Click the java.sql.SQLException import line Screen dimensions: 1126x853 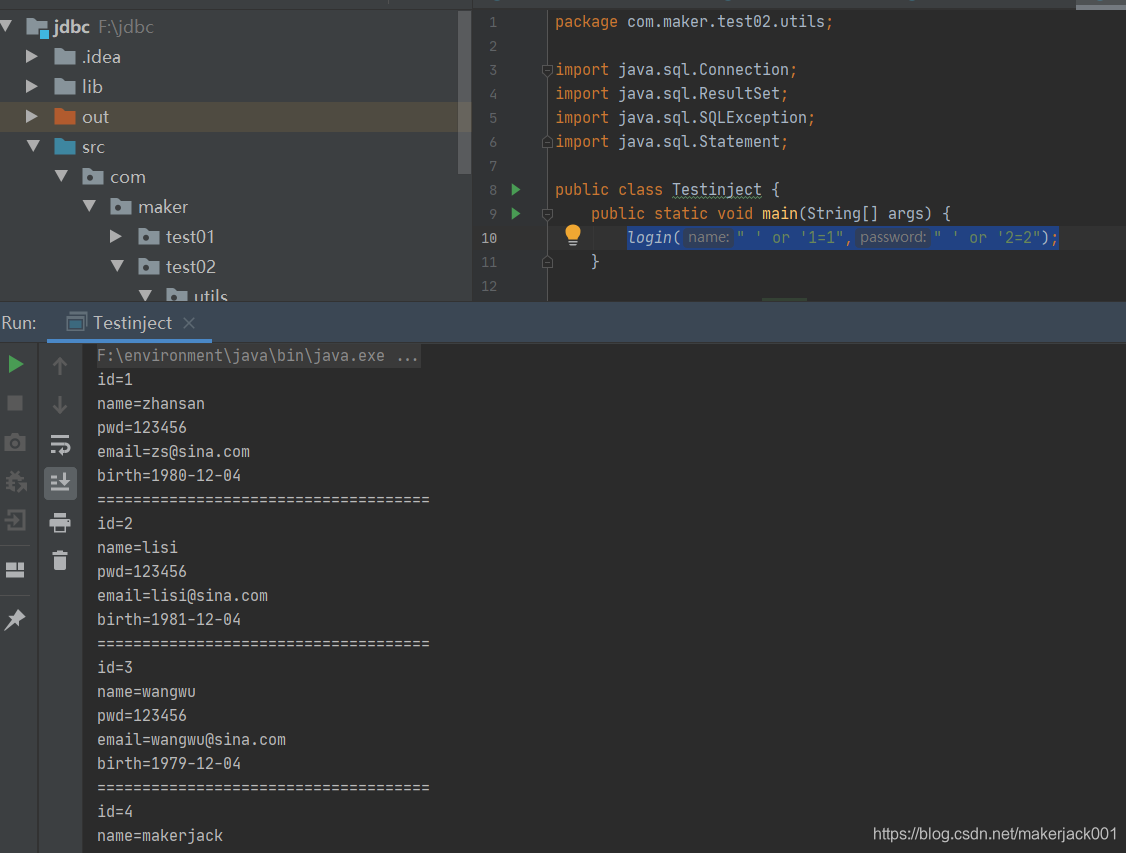[x=684, y=118]
